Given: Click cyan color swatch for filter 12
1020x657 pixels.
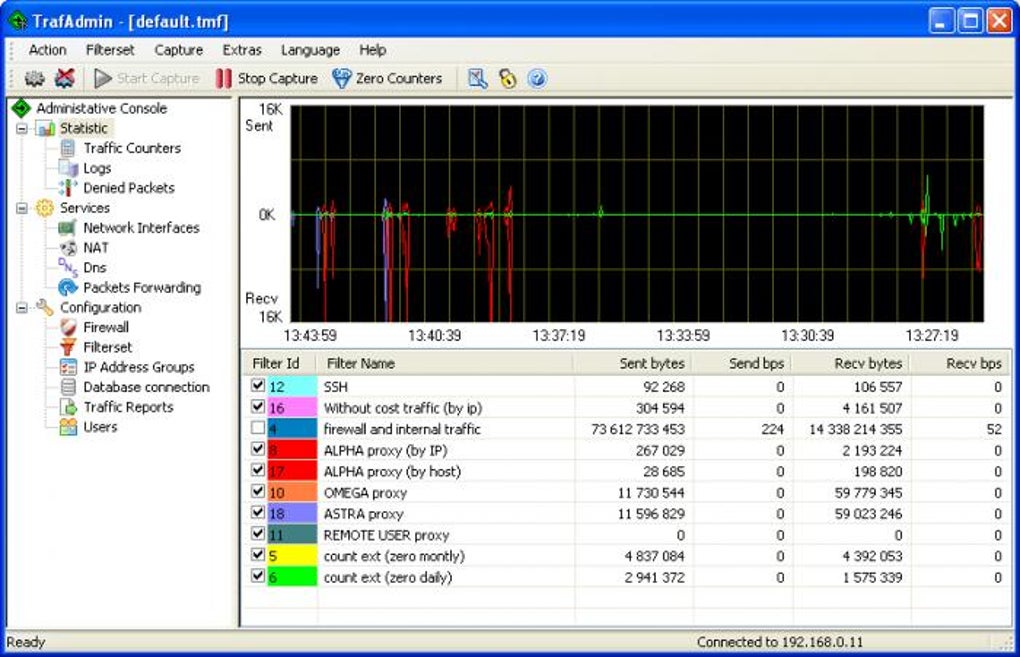Looking at the screenshot, I should coord(292,386).
